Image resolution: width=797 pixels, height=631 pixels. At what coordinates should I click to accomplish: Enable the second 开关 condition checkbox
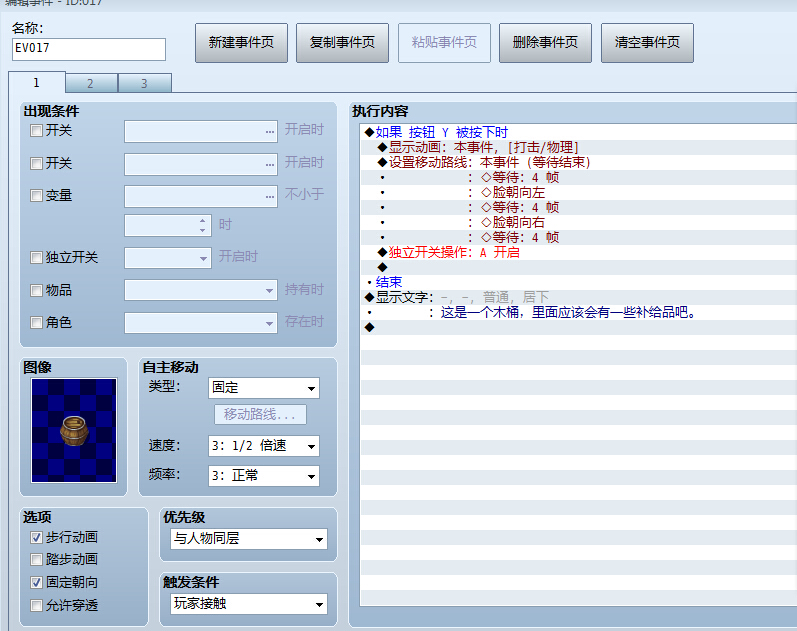tap(37, 163)
